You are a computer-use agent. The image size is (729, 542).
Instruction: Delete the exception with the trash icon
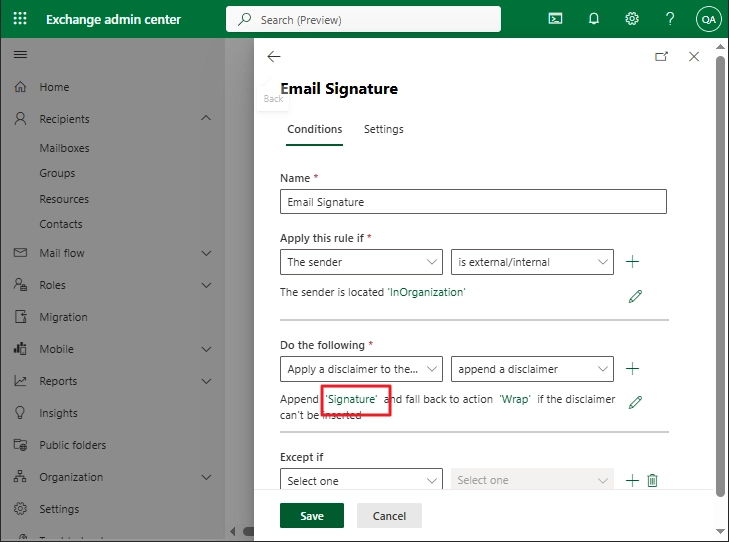[652, 480]
